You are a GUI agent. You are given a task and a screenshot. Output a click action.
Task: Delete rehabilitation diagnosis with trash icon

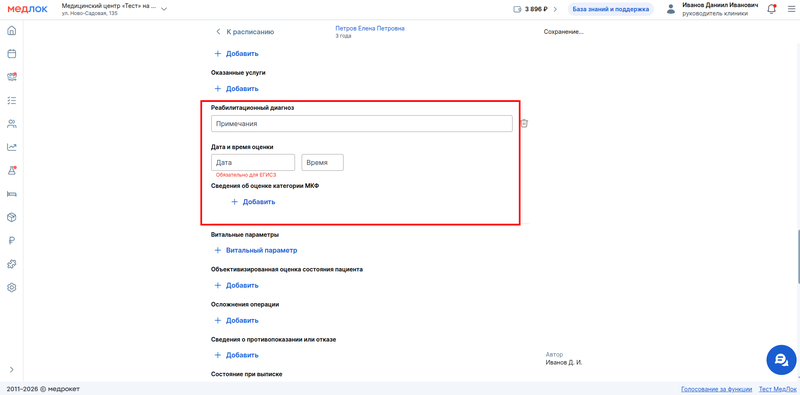coord(524,124)
